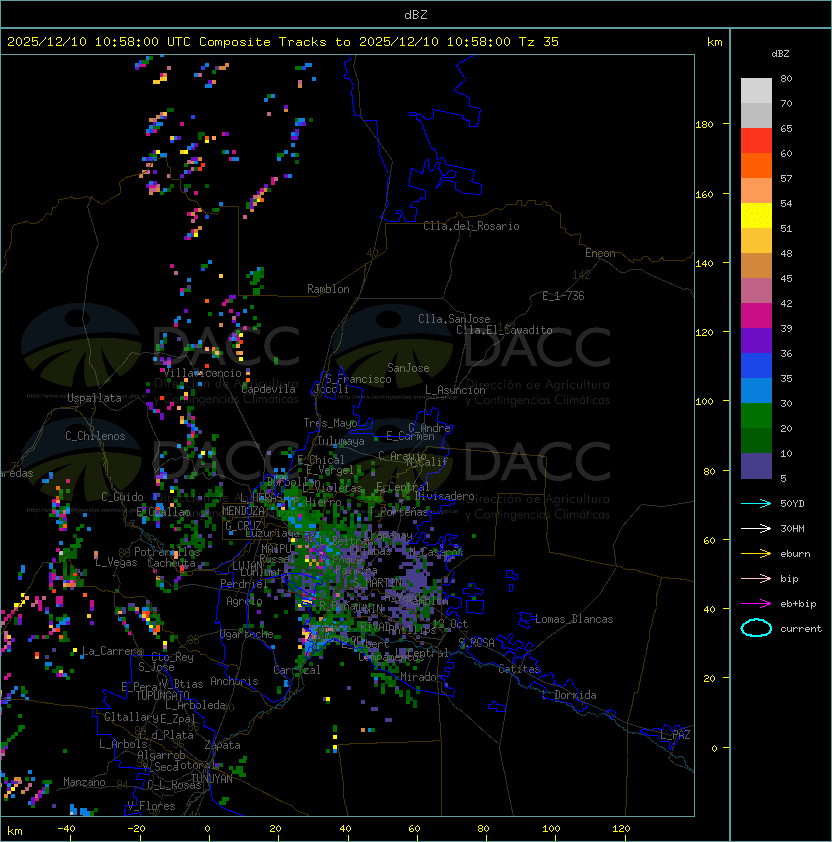The height and width of the screenshot is (842, 832).
Task: Click the Anchoris place label
Action: [x=234, y=681]
